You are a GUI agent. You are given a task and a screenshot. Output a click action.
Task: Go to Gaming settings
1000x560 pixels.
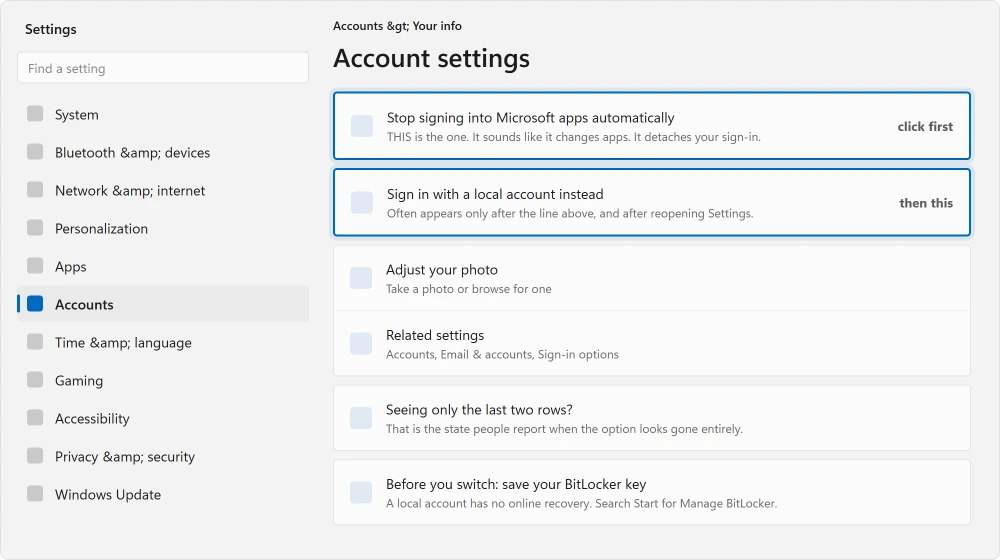[x=163, y=380]
